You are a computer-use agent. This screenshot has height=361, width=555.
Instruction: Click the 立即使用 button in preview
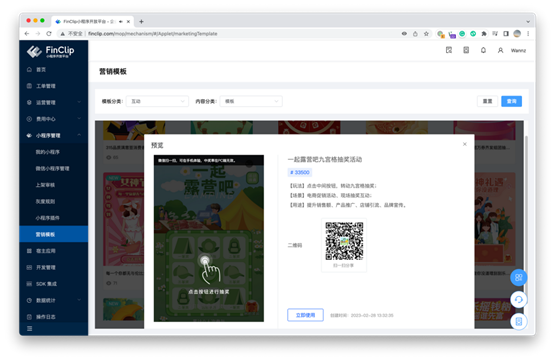[x=305, y=315]
